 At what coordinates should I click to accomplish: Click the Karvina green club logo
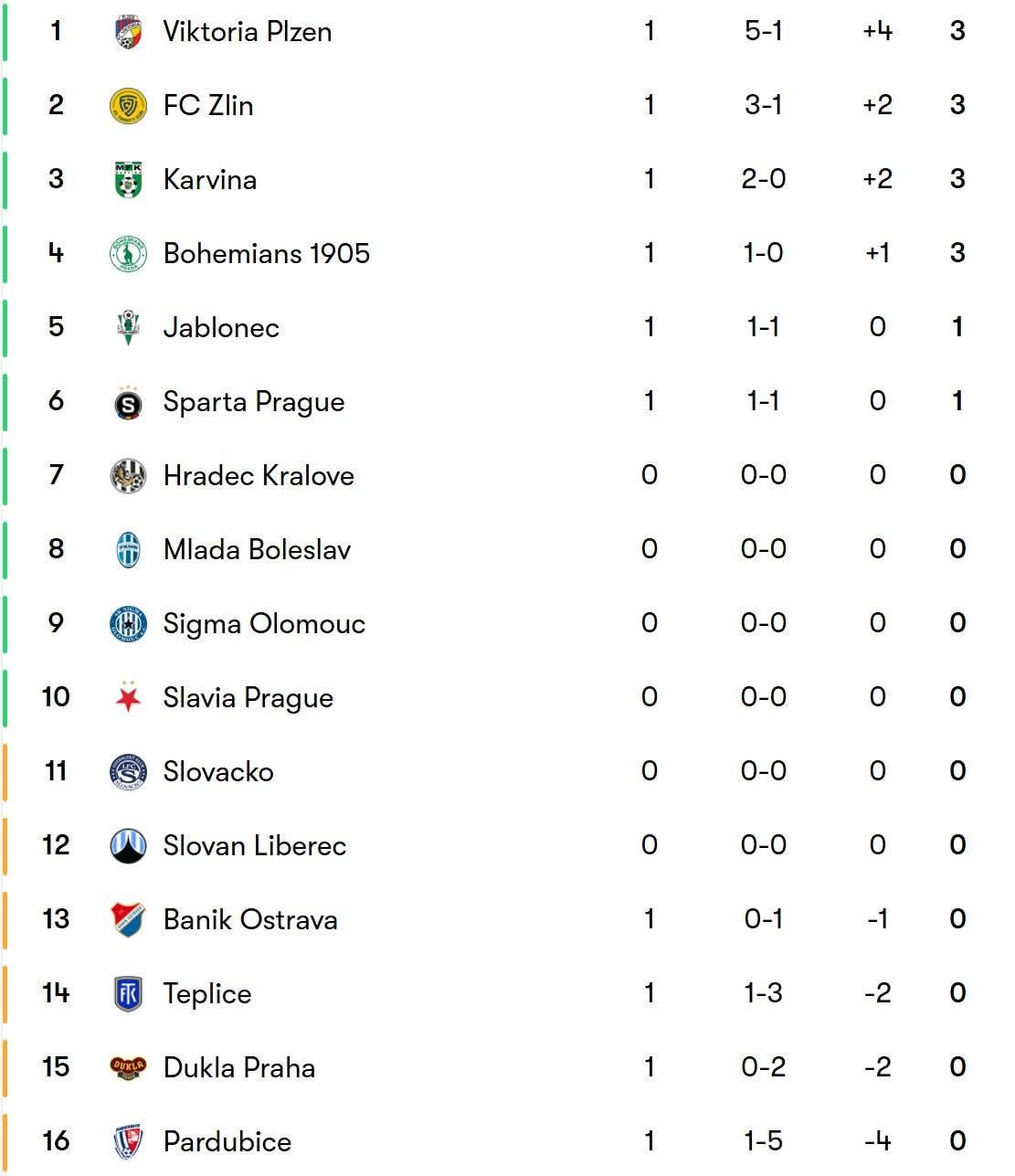(128, 180)
